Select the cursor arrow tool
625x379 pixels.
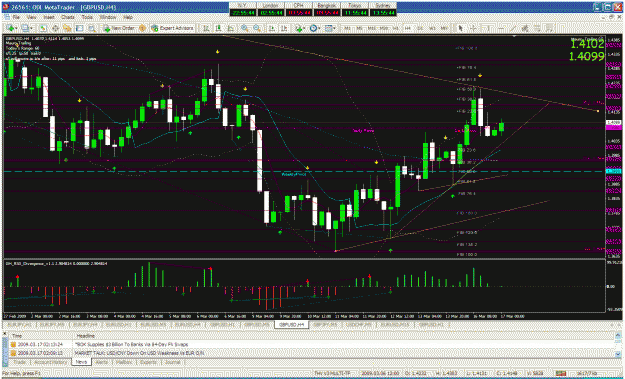pyautogui.click(x=460, y=28)
